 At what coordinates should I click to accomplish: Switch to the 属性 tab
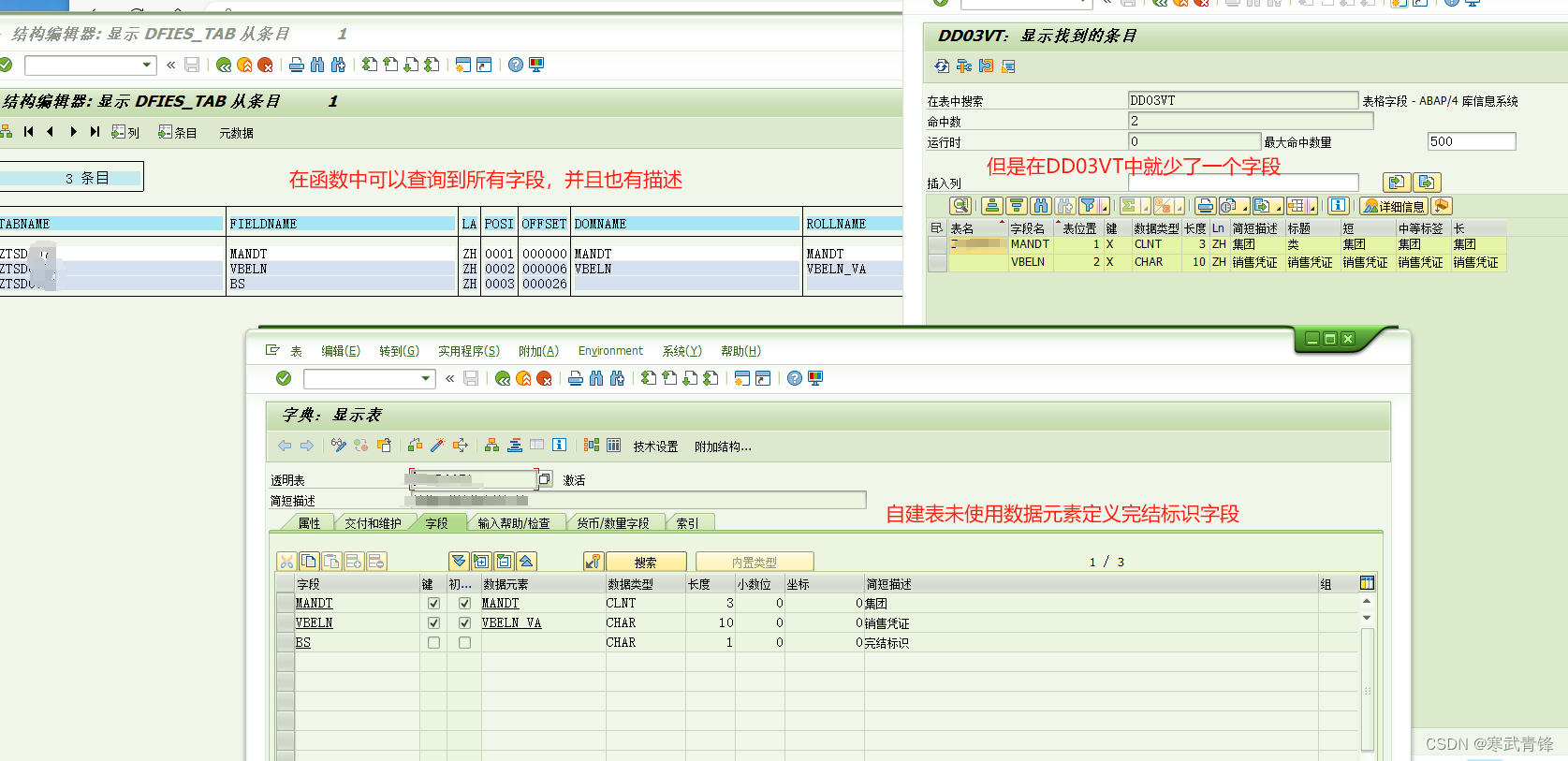pos(309,523)
